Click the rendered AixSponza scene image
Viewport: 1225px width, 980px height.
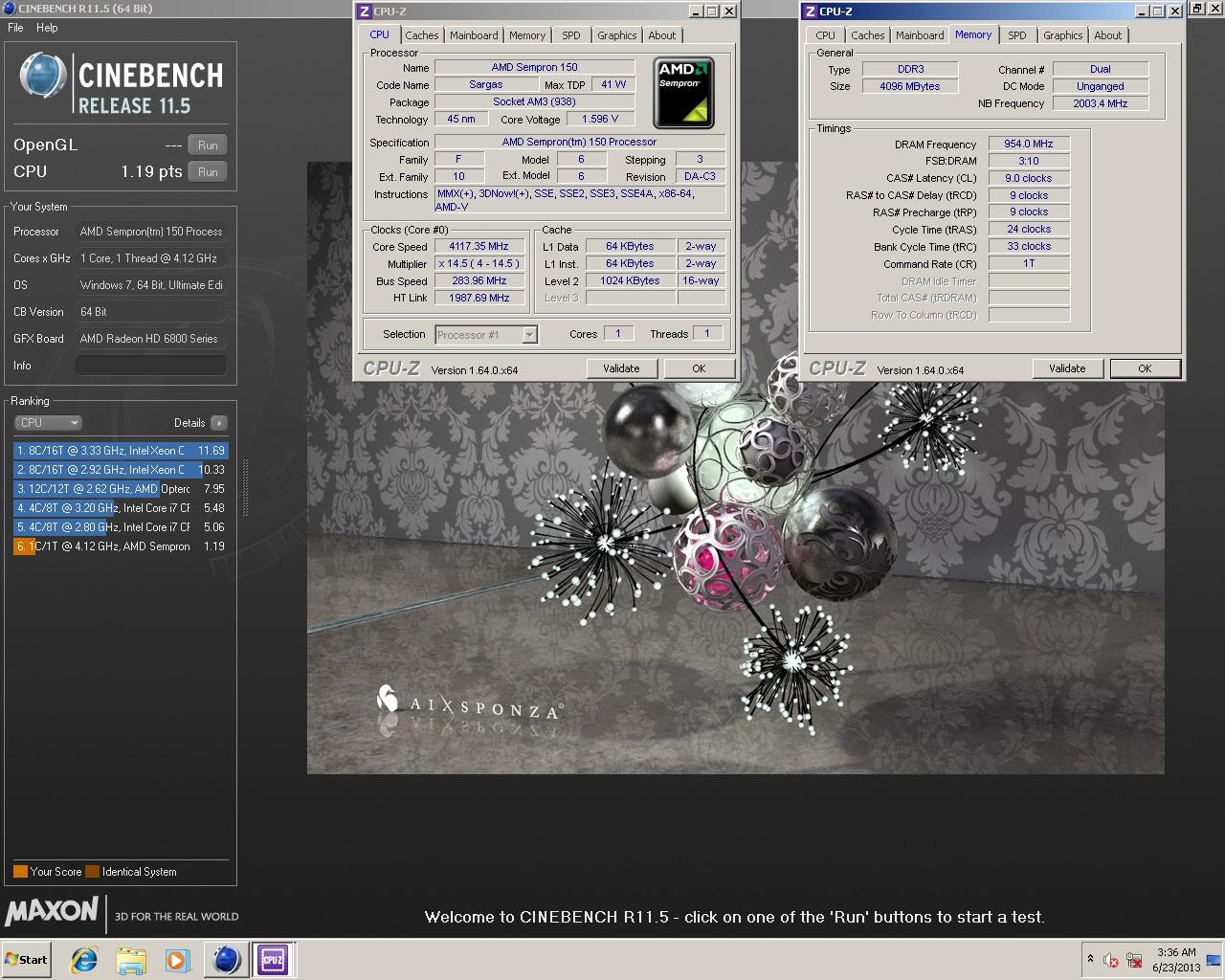coord(735,468)
